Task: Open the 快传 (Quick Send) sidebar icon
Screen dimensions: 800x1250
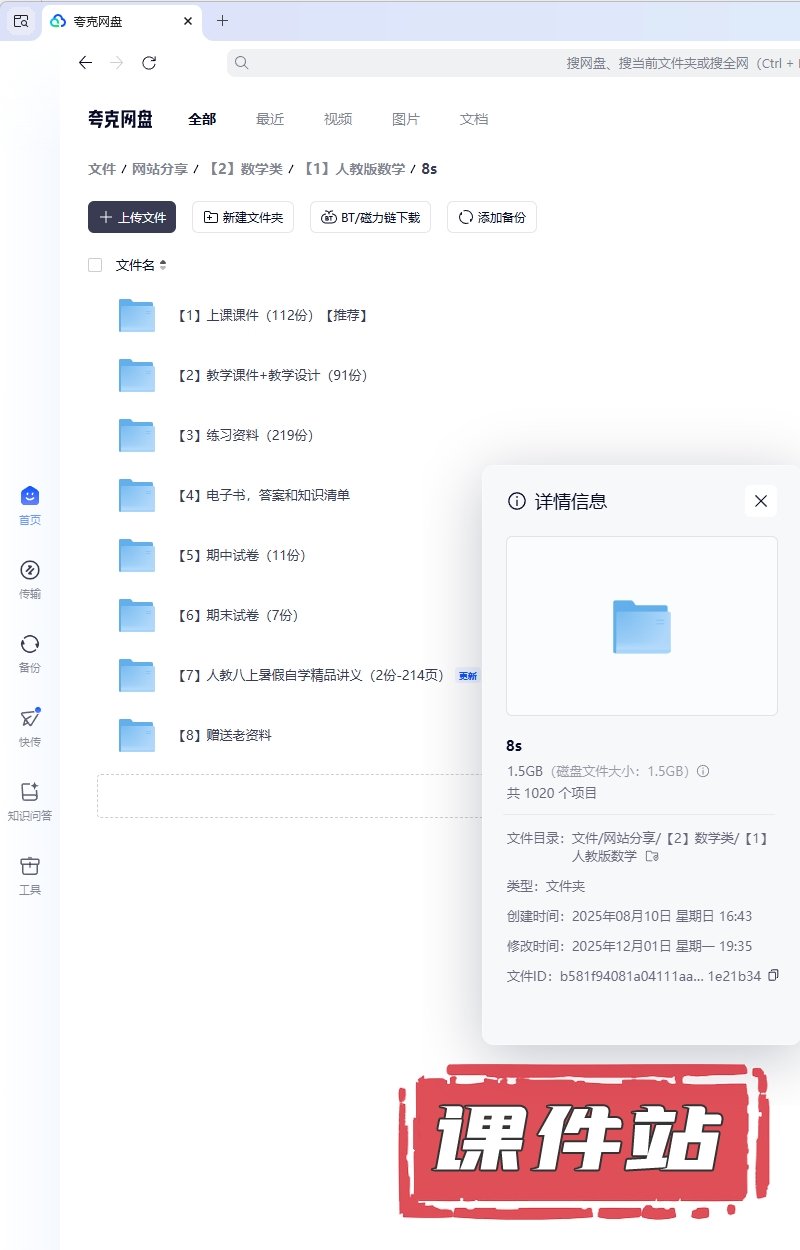Action: pos(30,718)
